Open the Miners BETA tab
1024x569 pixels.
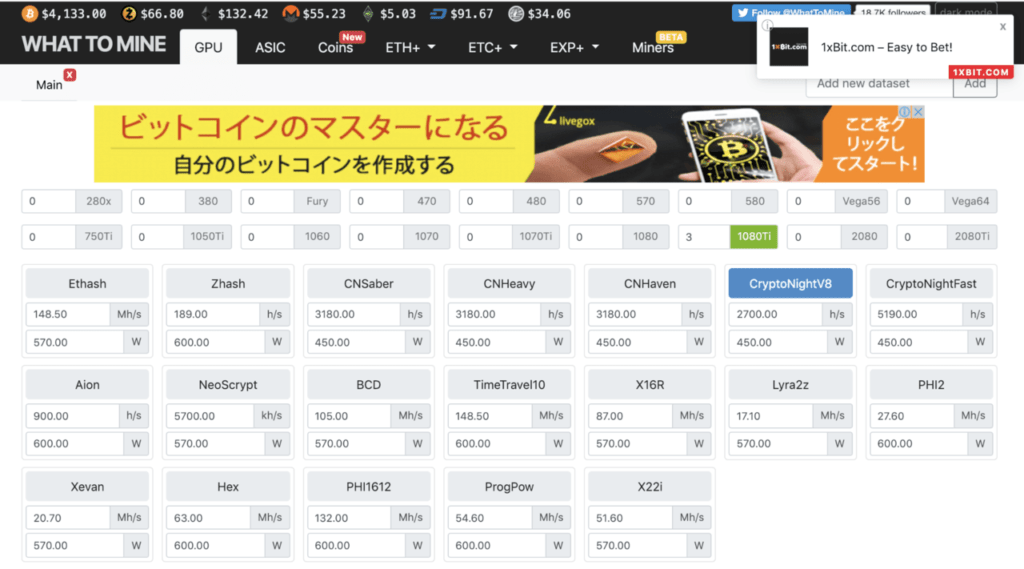[652, 47]
